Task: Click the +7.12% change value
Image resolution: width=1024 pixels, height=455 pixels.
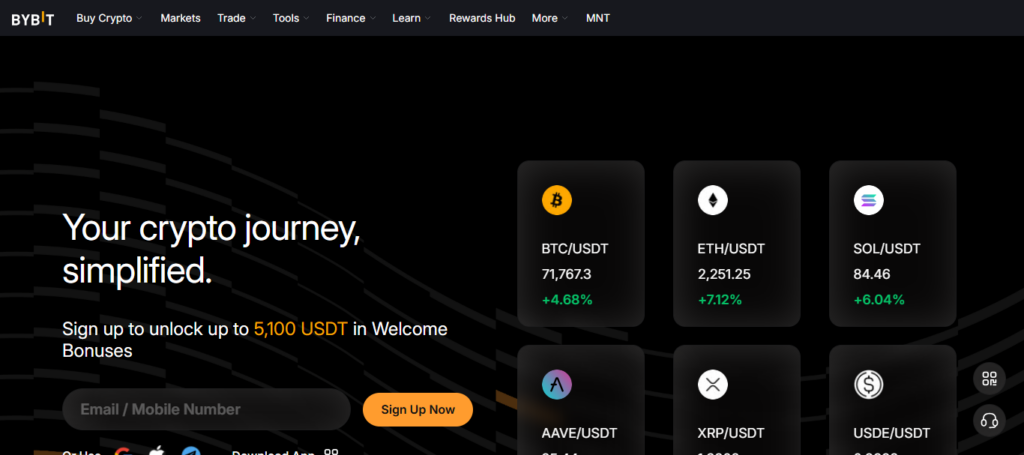Action: coord(720,300)
